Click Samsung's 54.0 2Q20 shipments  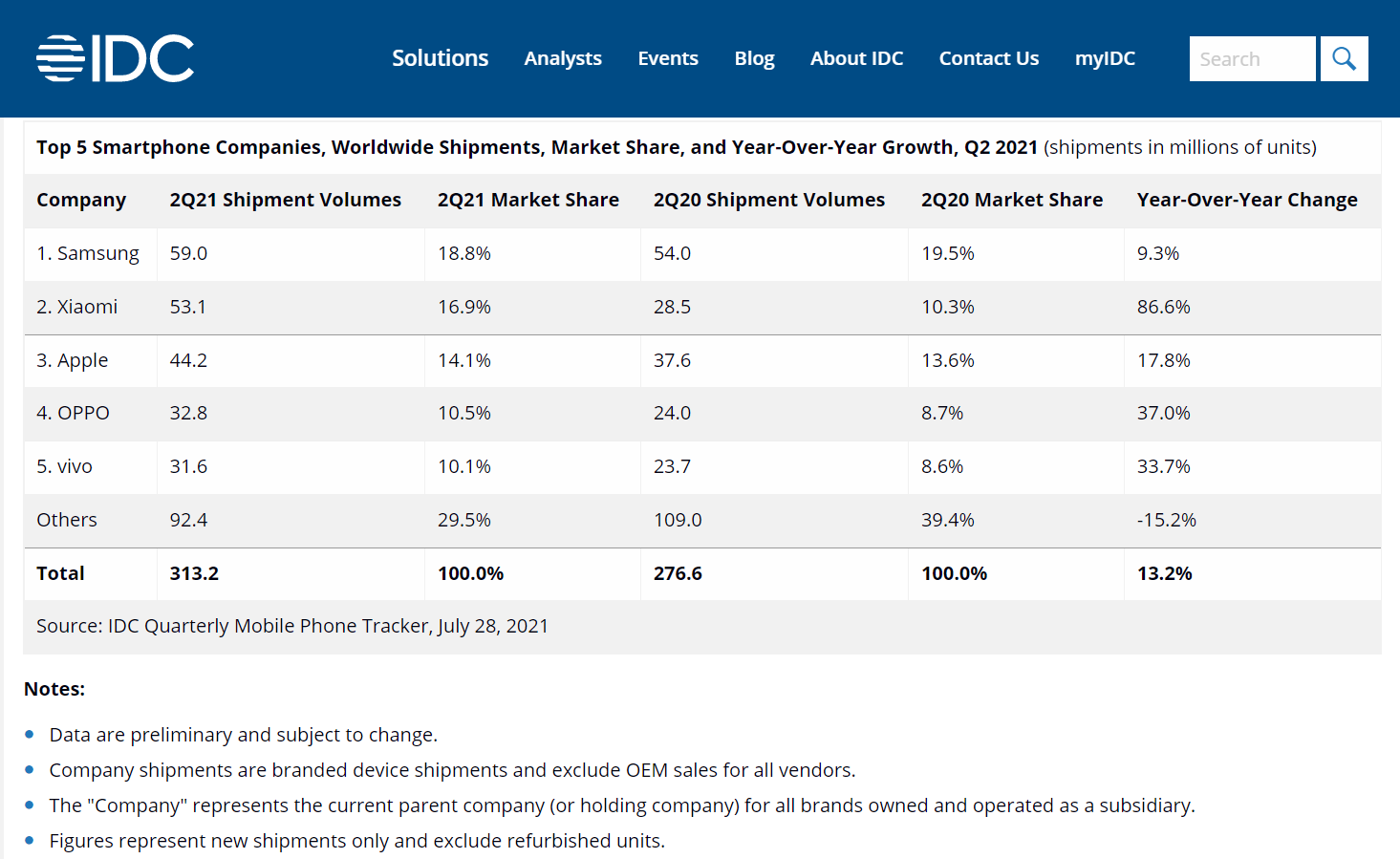point(673,253)
